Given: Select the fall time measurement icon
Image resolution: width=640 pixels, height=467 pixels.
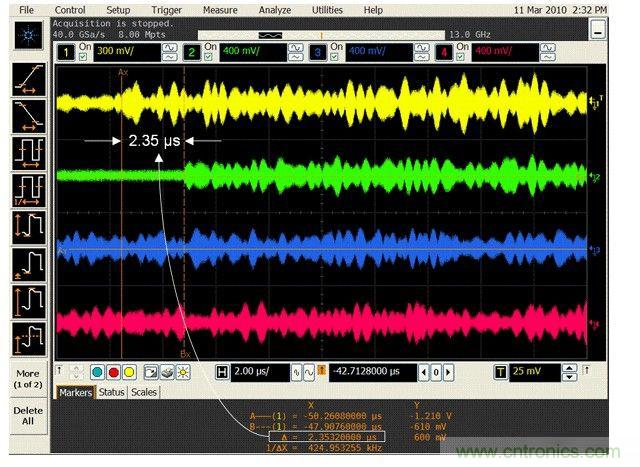Looking at the screenshot, I should click(x=28, y=117).
